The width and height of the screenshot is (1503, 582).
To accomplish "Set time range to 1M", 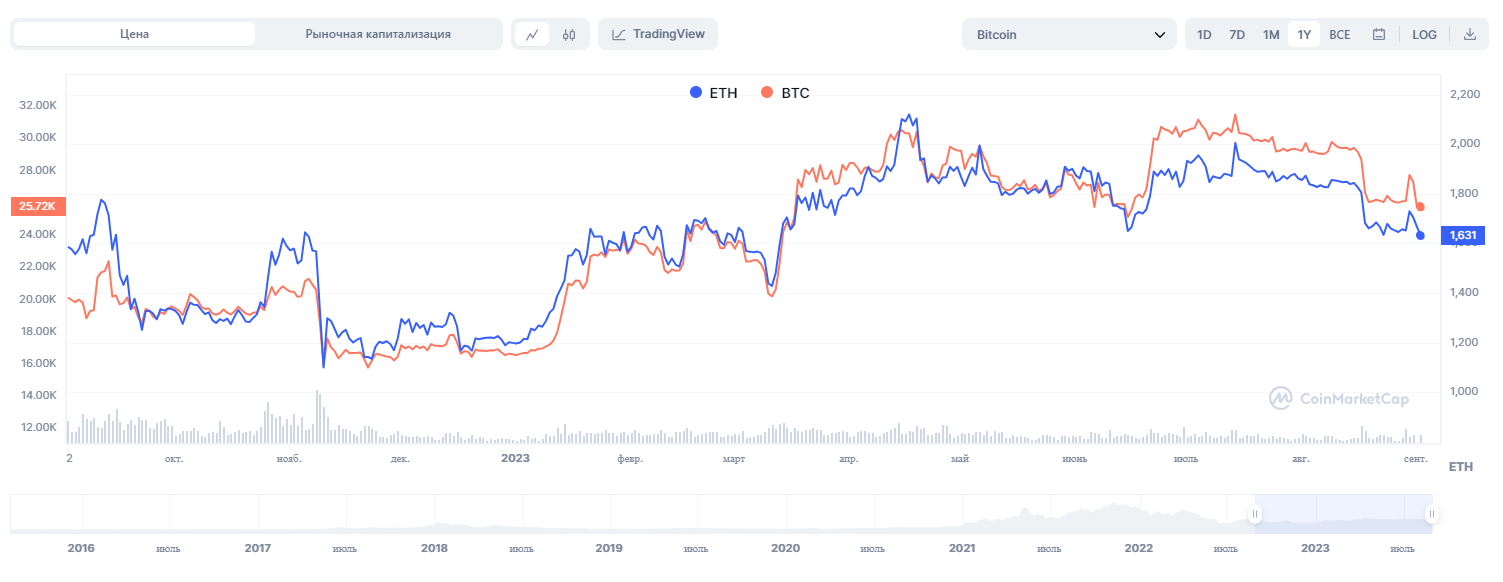I will pyautogui.click(x=1271, y=34).
